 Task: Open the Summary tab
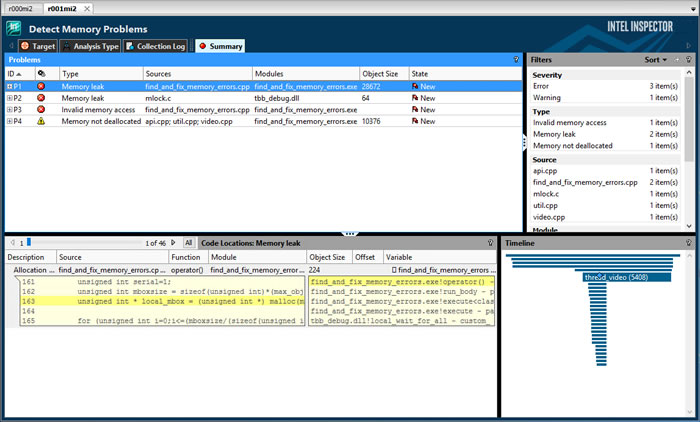click(220, 46)
